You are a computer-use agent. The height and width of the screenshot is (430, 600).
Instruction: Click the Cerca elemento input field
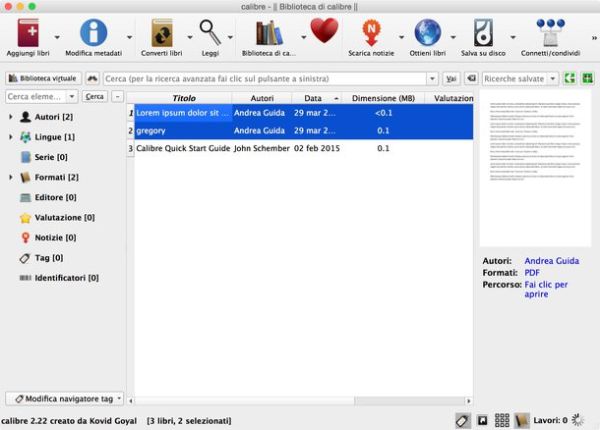[36, 96]
